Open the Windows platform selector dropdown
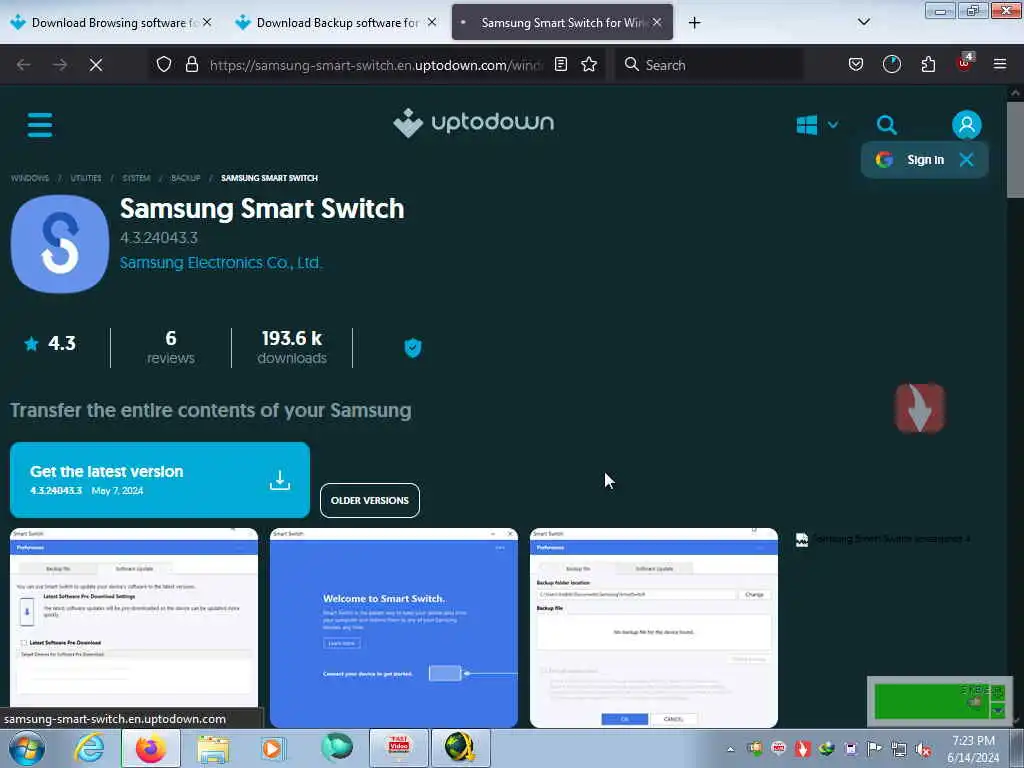 point(817,125)
